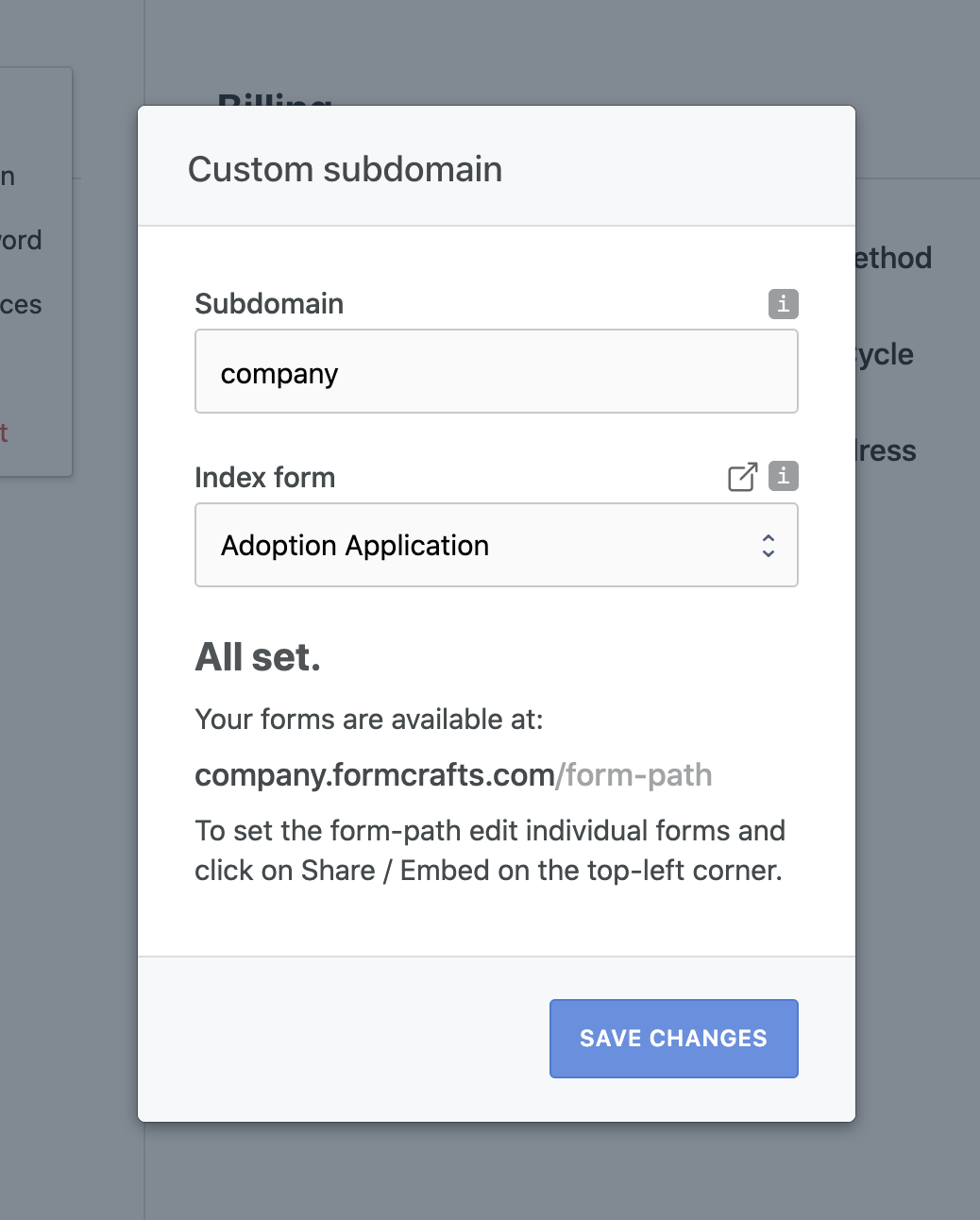Open the Adoption Application dropdown

(x=497, y=545)
